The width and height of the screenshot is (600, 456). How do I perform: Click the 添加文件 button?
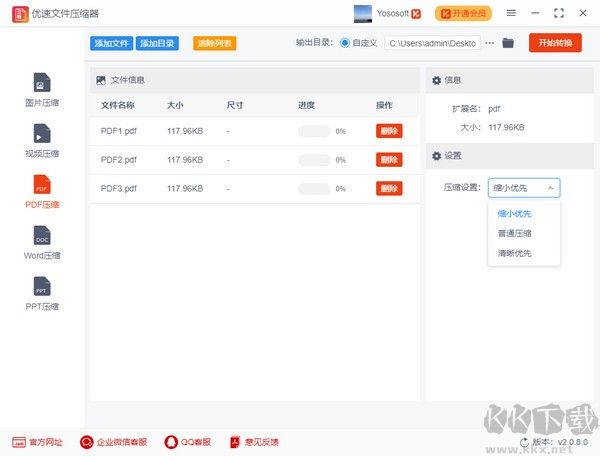[x=111, y=43]
